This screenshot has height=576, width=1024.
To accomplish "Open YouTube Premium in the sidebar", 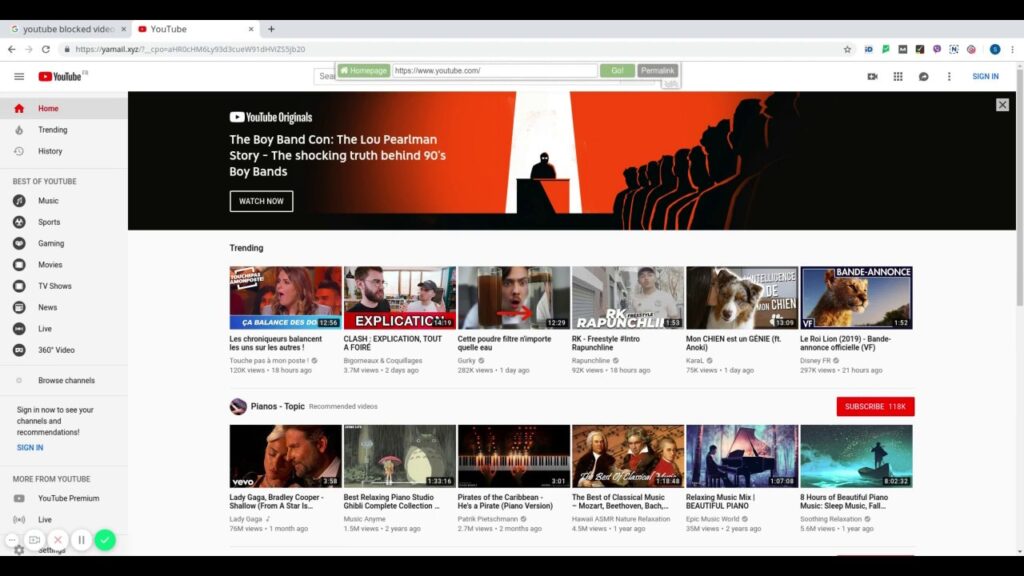I will click(64, 498).
